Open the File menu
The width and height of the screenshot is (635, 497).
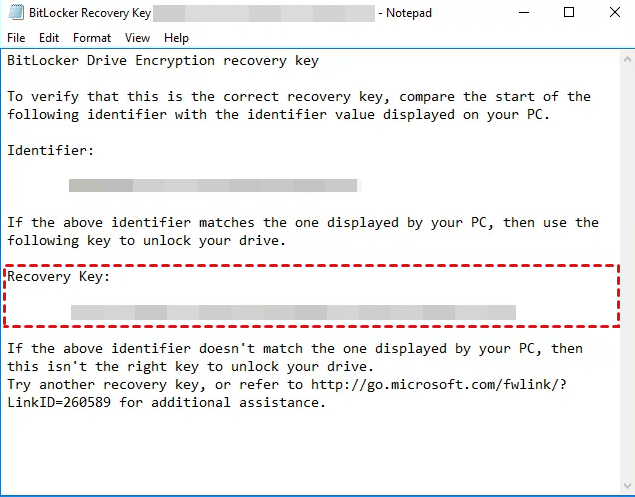coord(16,38)
